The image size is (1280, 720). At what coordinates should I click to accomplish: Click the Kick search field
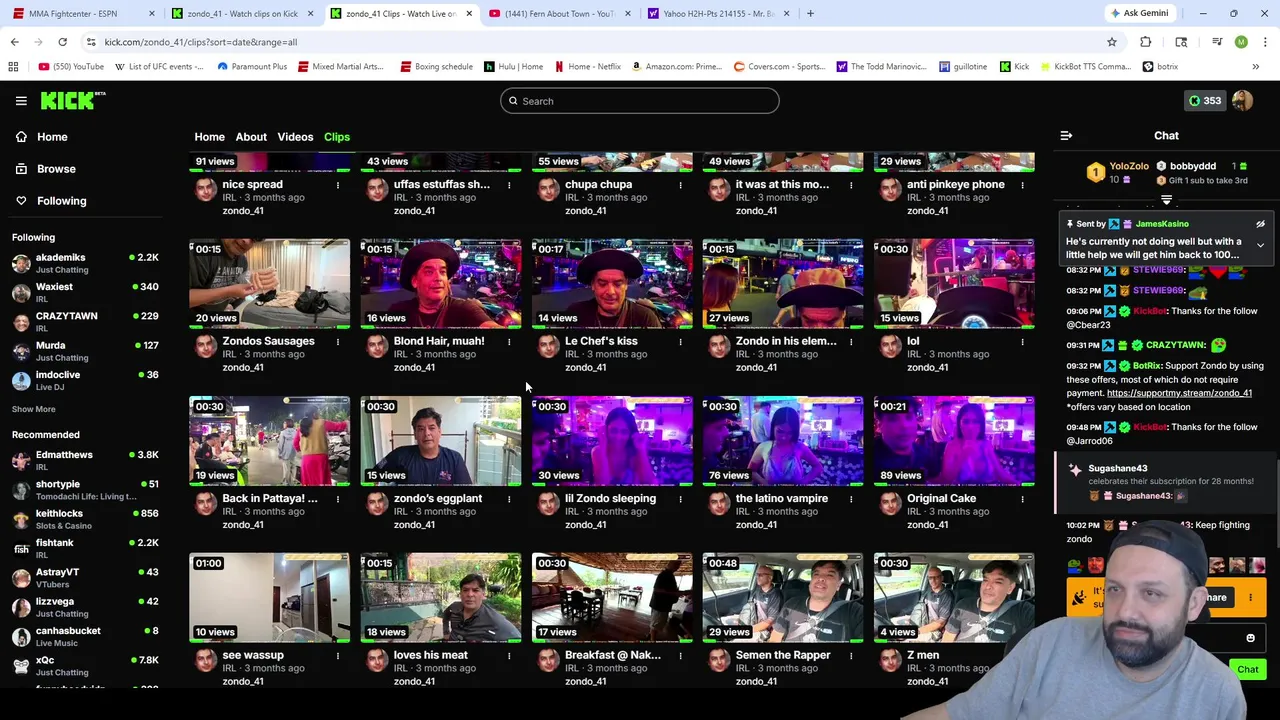(640, 101)
